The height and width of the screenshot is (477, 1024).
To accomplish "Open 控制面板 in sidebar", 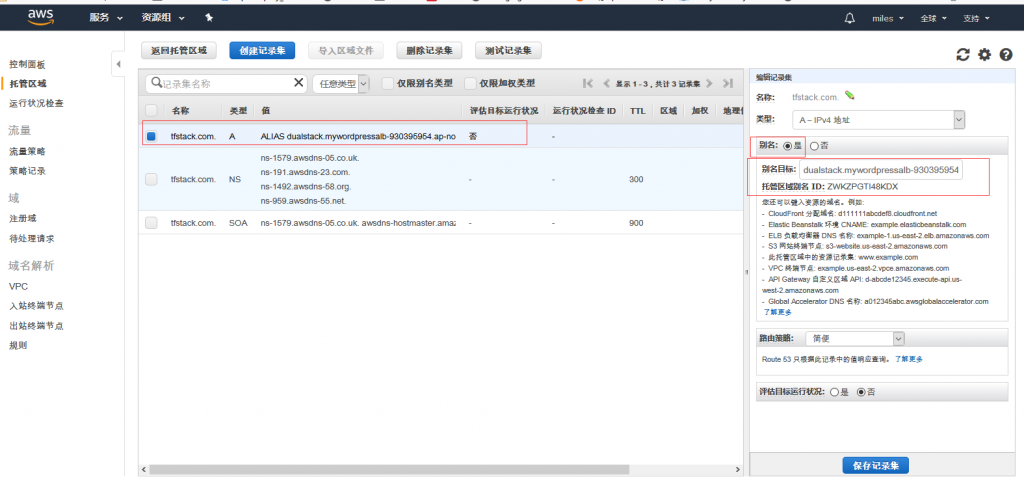I will [x=27, y=65].
